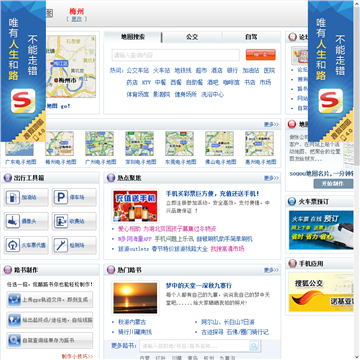
Task: Click the 更改 city link
Action: [77, 19]
